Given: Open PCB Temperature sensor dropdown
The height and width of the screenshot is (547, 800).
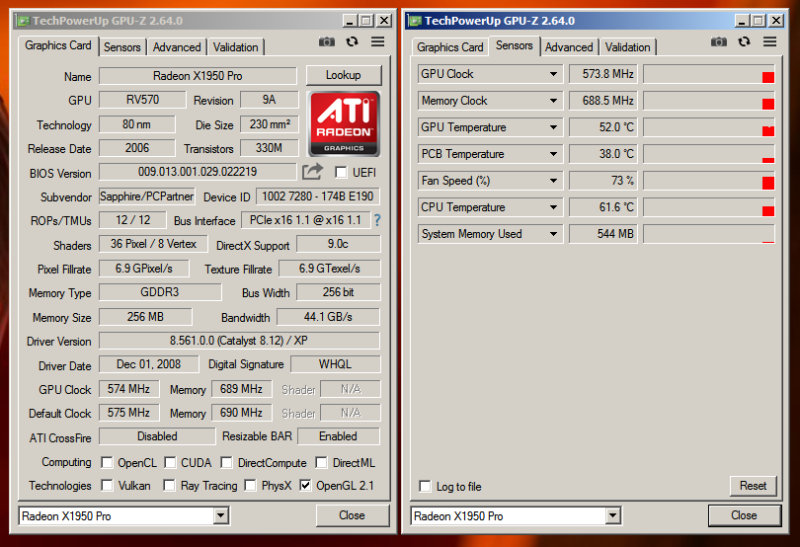Looking at the screenshot, I should coord(554,154).
